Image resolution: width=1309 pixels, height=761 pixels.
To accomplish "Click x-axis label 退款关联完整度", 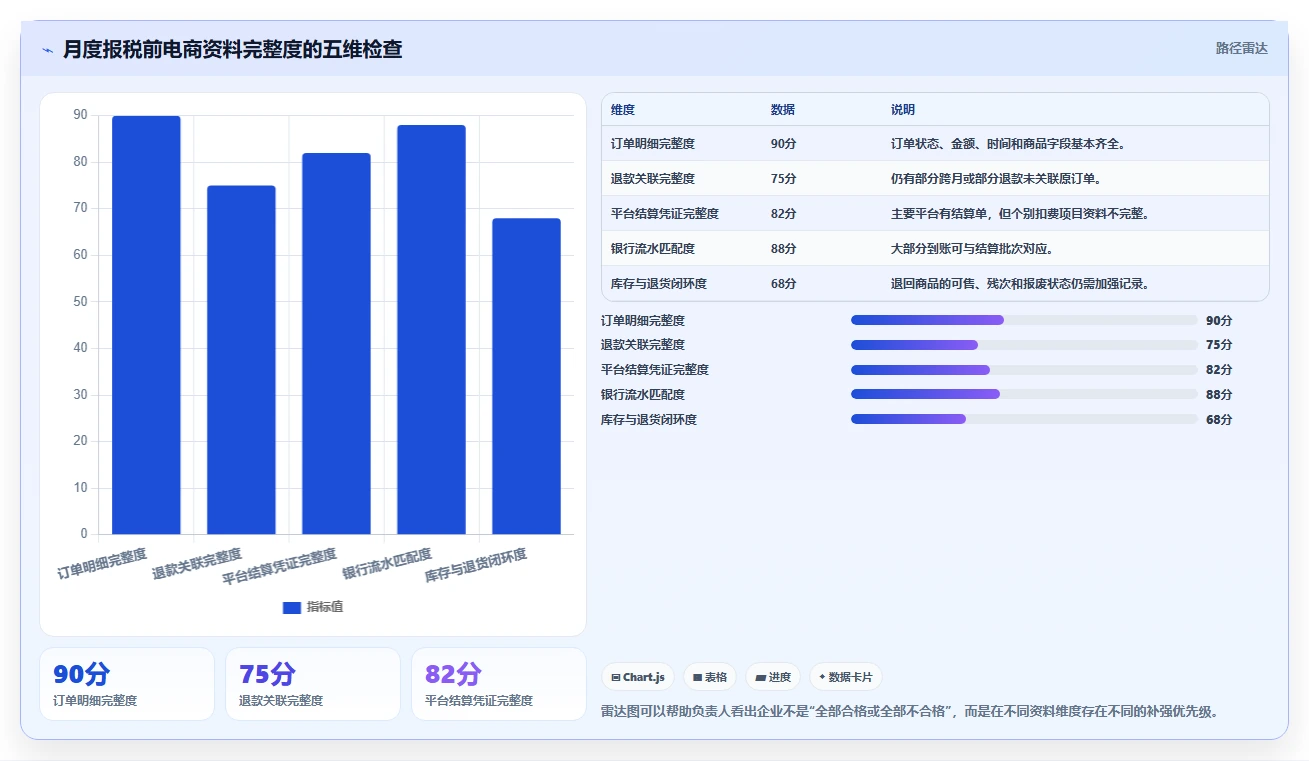I will [197, 564].
